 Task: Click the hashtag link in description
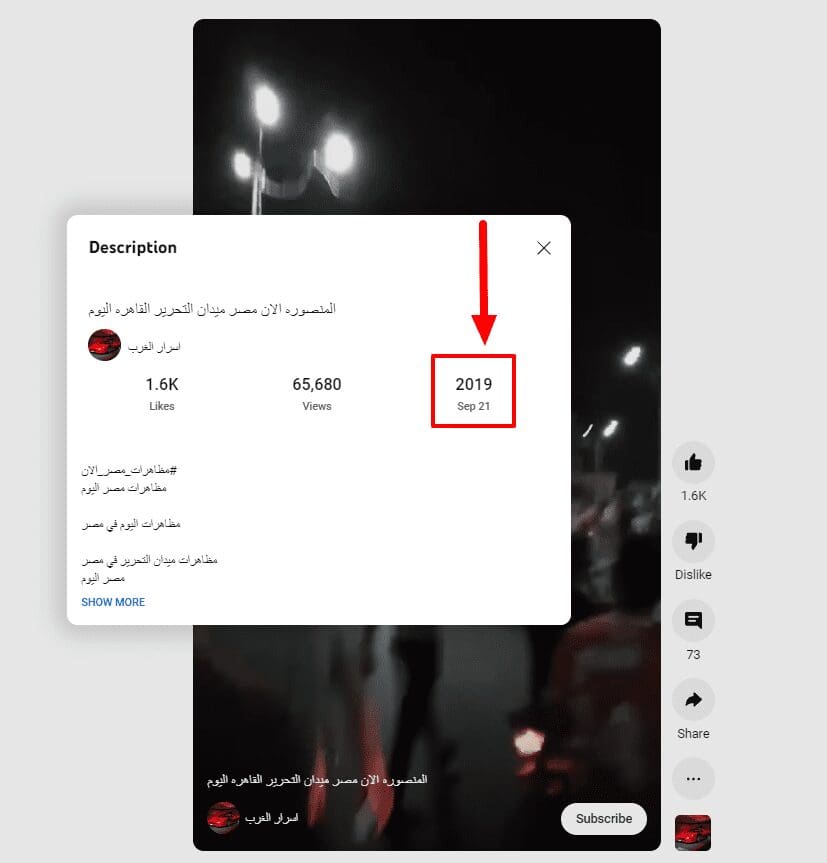tap(129, 470)
